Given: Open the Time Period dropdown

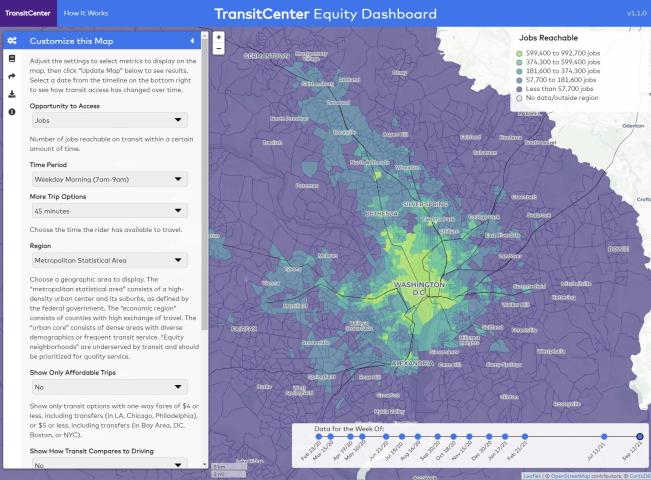Looking at the screenshot, I should click(x=110, y=179).
